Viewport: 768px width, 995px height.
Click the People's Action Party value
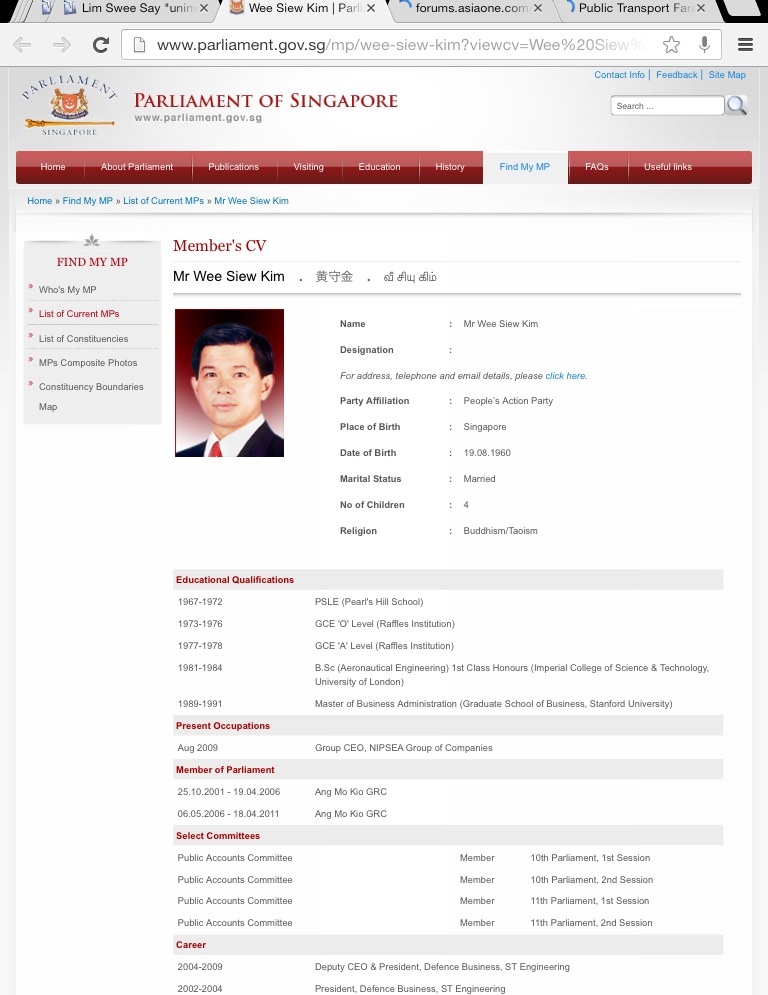point(508,400)
